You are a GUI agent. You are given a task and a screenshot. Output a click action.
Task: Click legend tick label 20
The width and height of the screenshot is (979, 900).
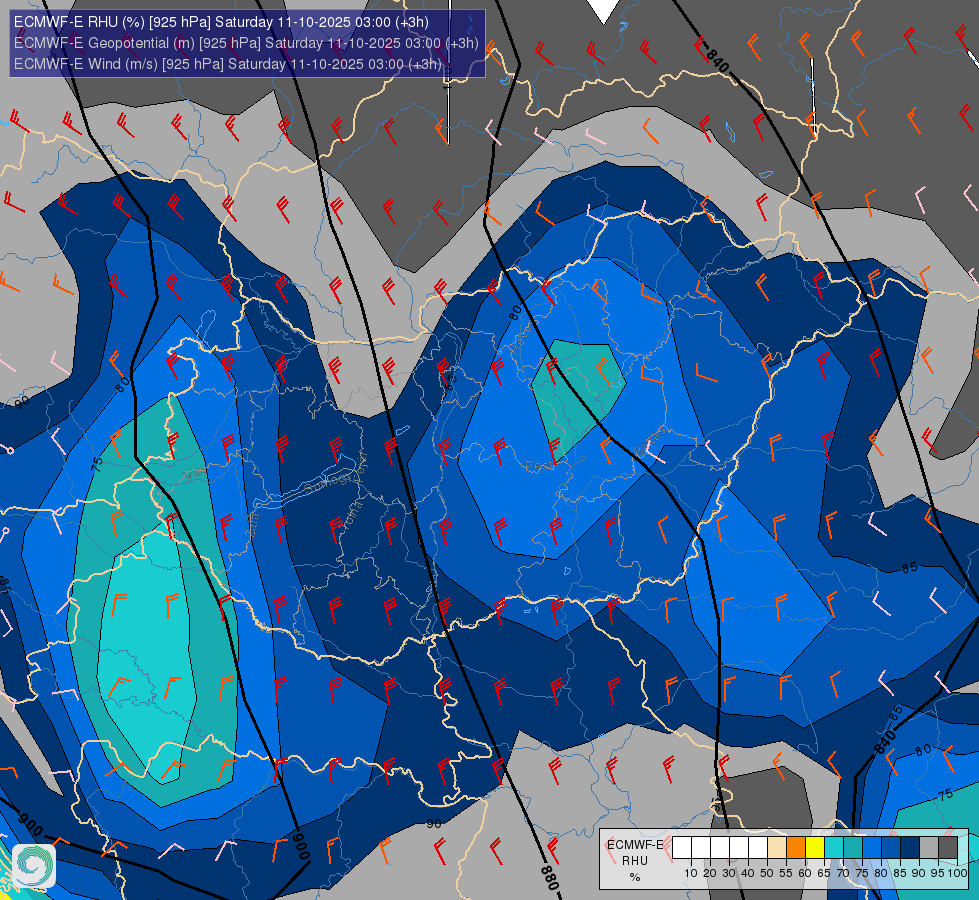click(710, 873)
